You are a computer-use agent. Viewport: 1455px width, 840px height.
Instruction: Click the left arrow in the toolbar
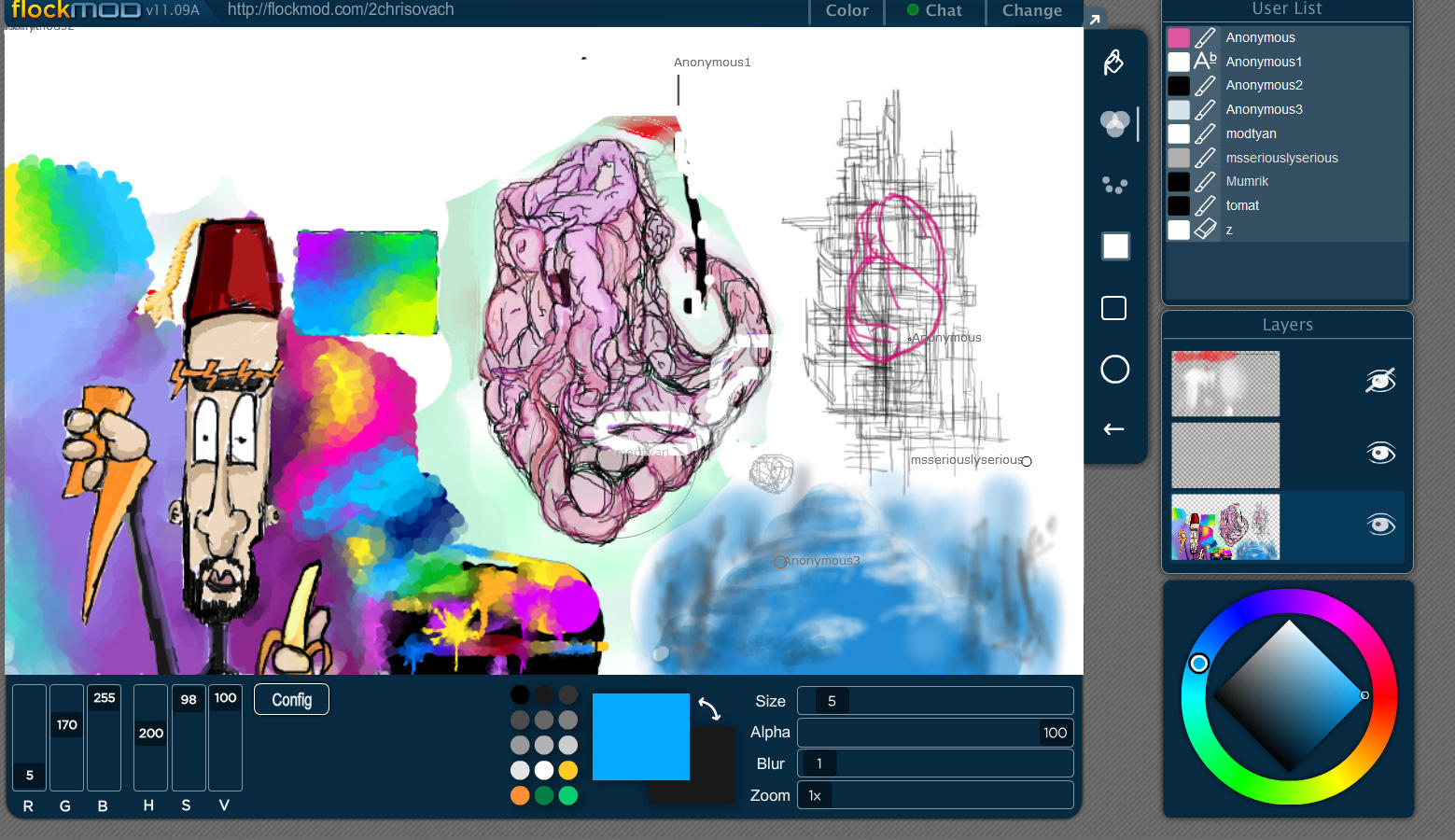tap(1114, 429)
